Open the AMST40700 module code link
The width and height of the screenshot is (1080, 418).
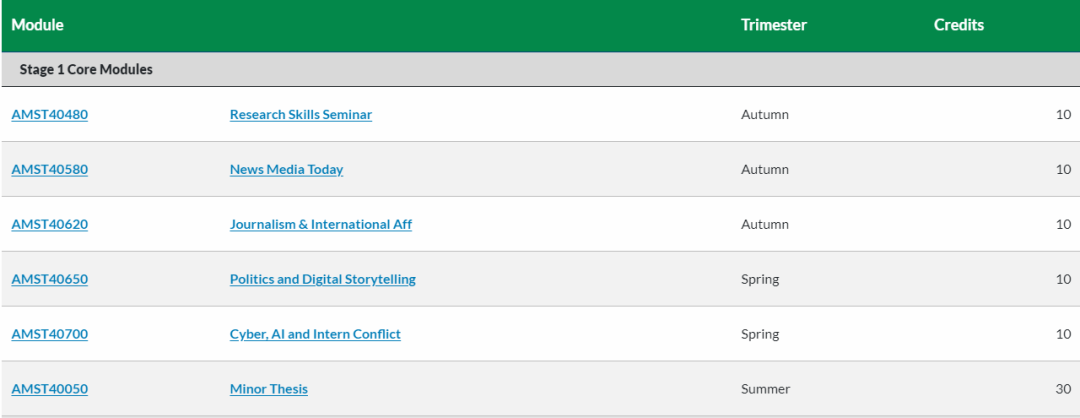50,335
